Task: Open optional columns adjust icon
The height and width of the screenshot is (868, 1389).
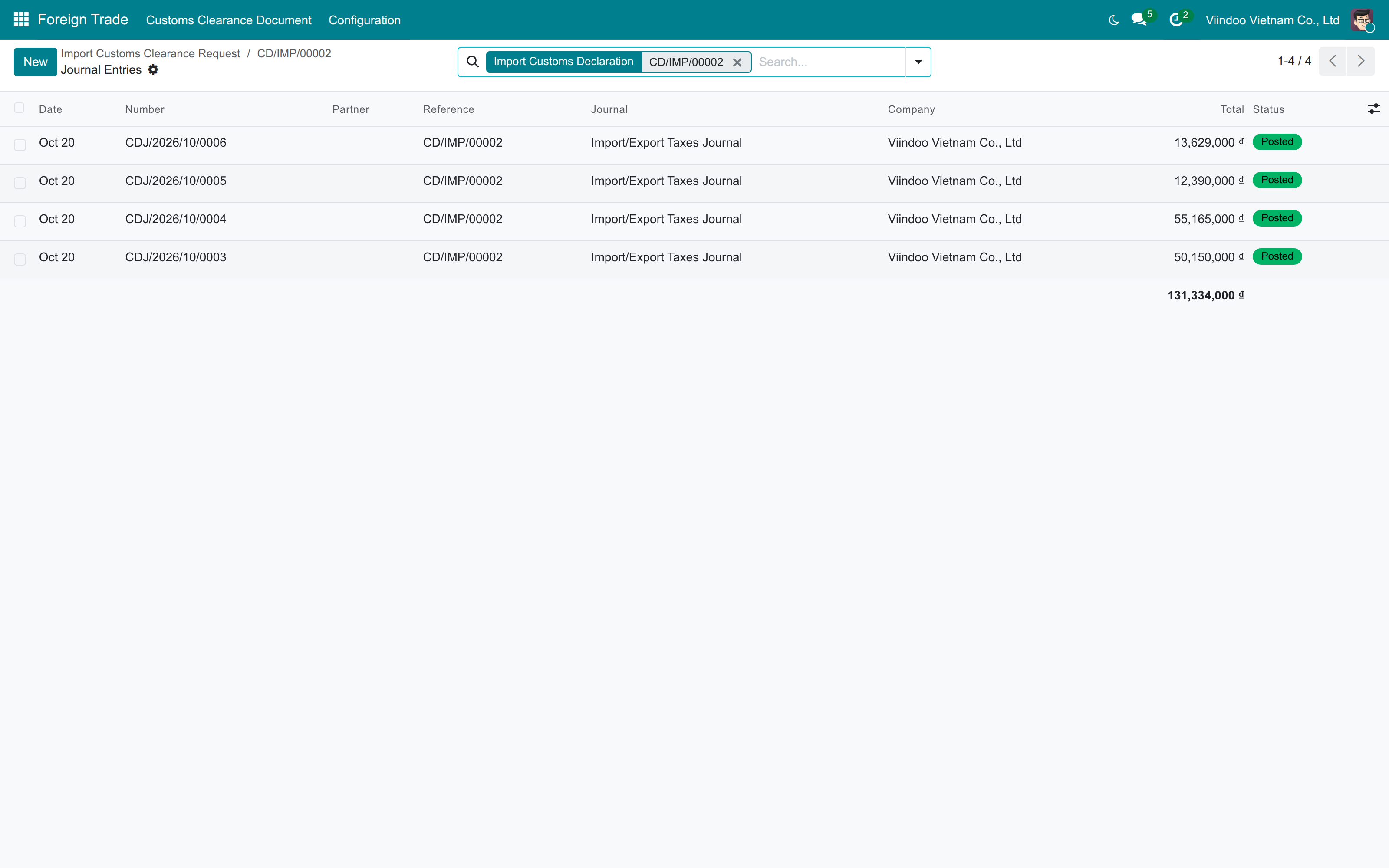Action: tap(1373, 108)
